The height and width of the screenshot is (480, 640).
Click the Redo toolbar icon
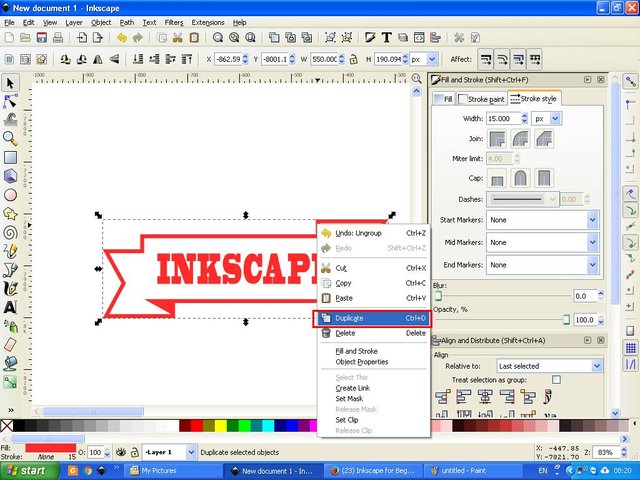pos(138,38)
